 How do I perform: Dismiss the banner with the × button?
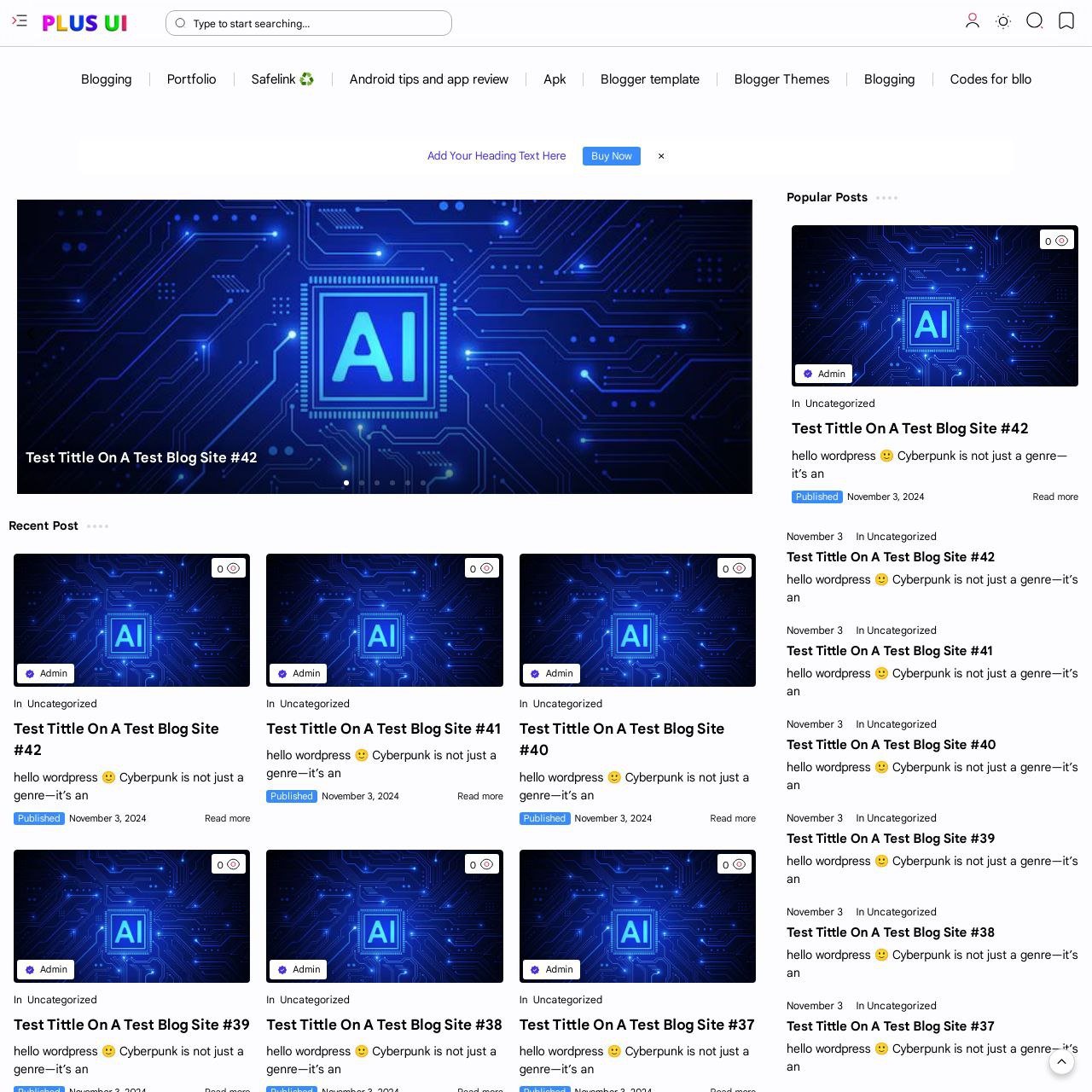click(x=661, y=156)
